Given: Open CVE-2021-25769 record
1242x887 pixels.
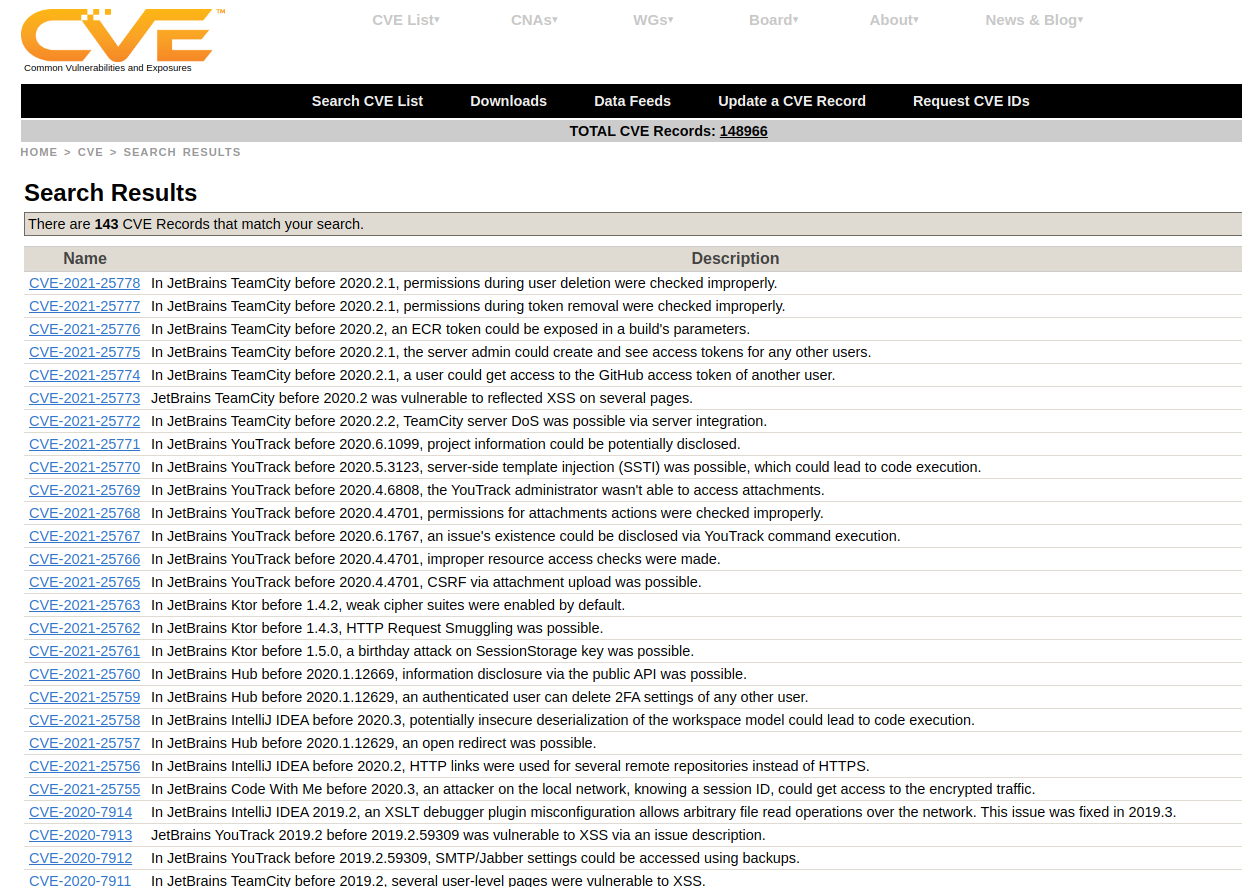Looking at the screenshot, I should (x=85, y=490).
